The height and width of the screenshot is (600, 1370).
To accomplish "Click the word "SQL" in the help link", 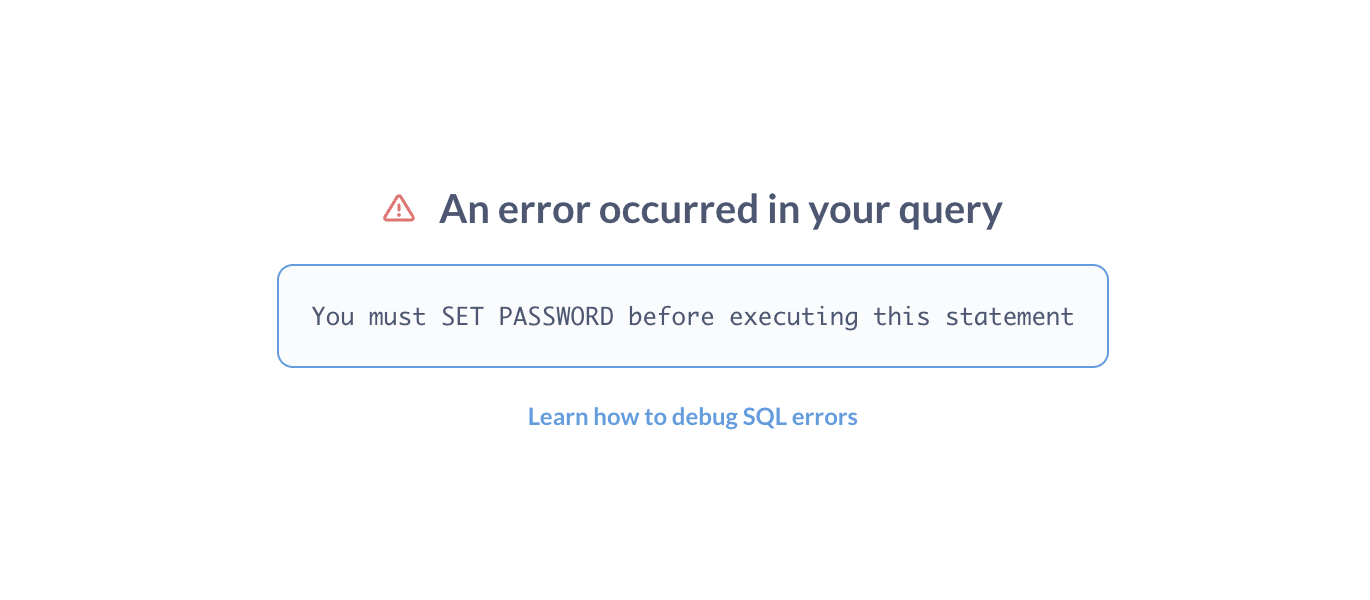I will [764, 416].
